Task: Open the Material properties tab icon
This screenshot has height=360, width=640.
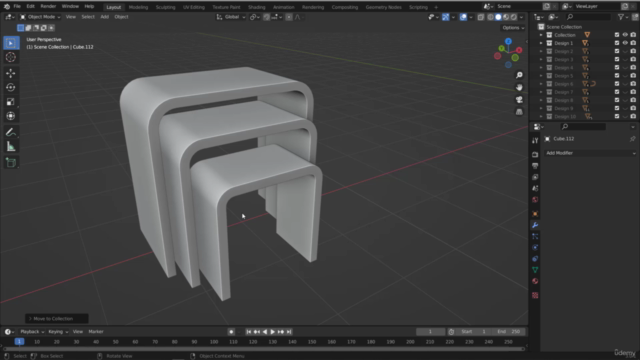Action: click(x=535, y=281)
